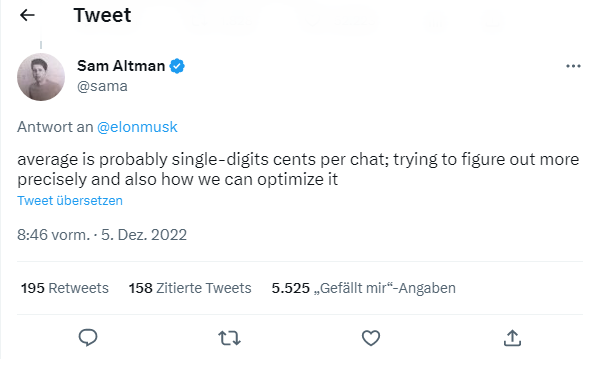Click the blue verified badge

[177, 66]
